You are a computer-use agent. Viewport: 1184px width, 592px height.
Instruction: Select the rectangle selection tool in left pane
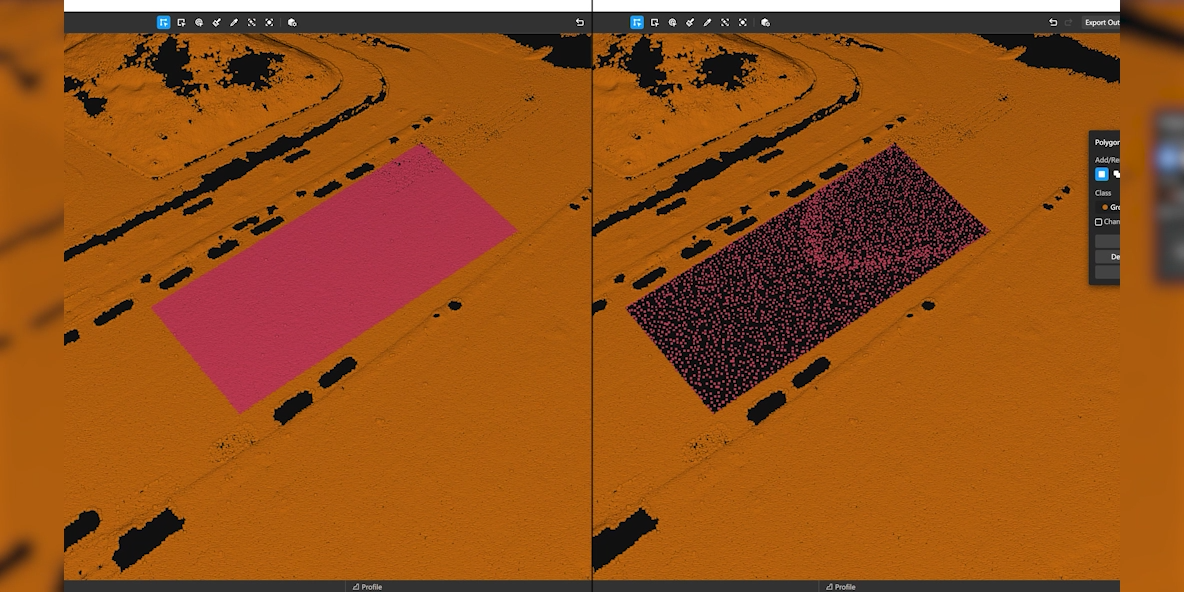pos(181,22)
